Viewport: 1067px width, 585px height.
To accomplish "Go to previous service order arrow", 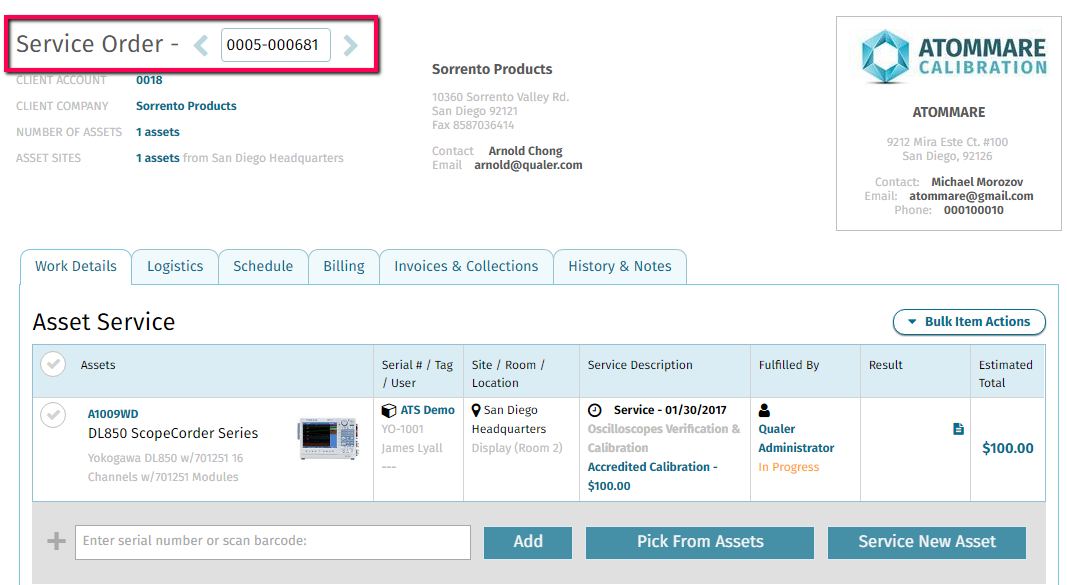I will pos(201,46).
